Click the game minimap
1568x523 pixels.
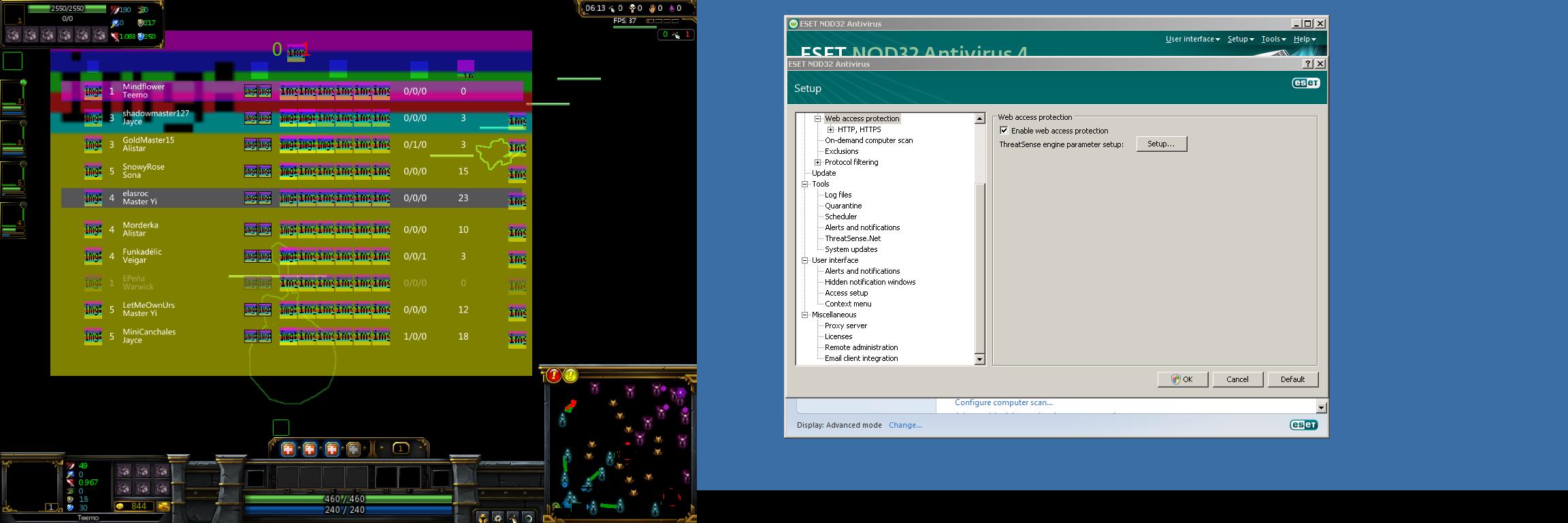tap(620, 449)
